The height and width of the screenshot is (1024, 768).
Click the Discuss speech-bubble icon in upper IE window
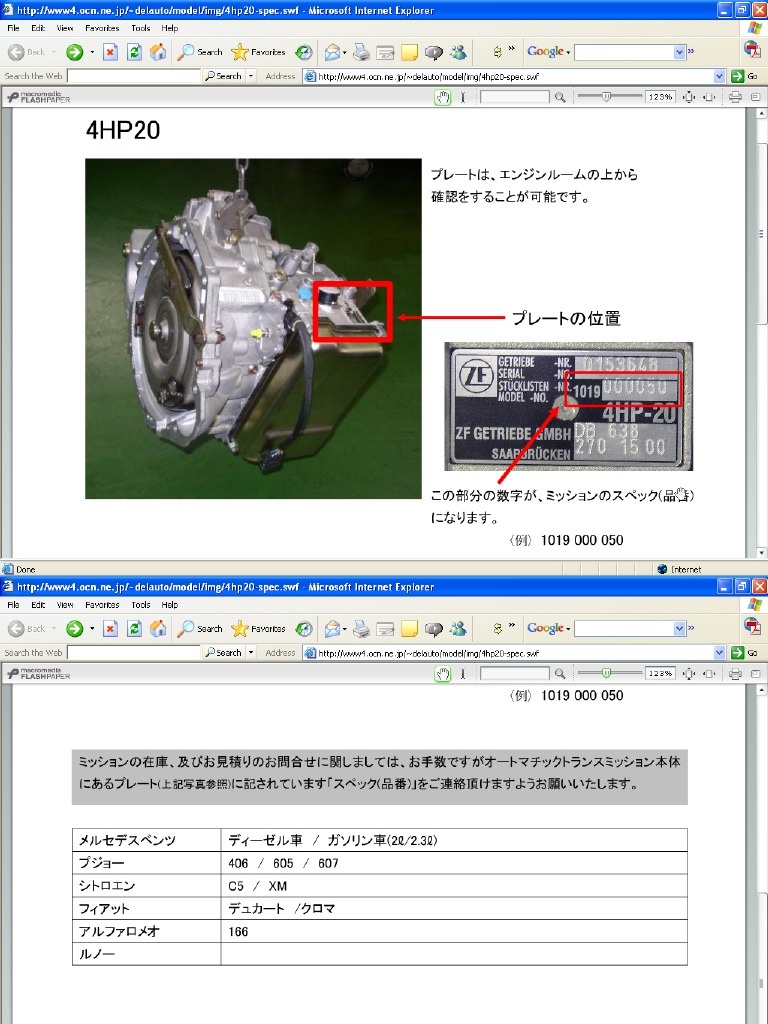[x=434, y=52]
